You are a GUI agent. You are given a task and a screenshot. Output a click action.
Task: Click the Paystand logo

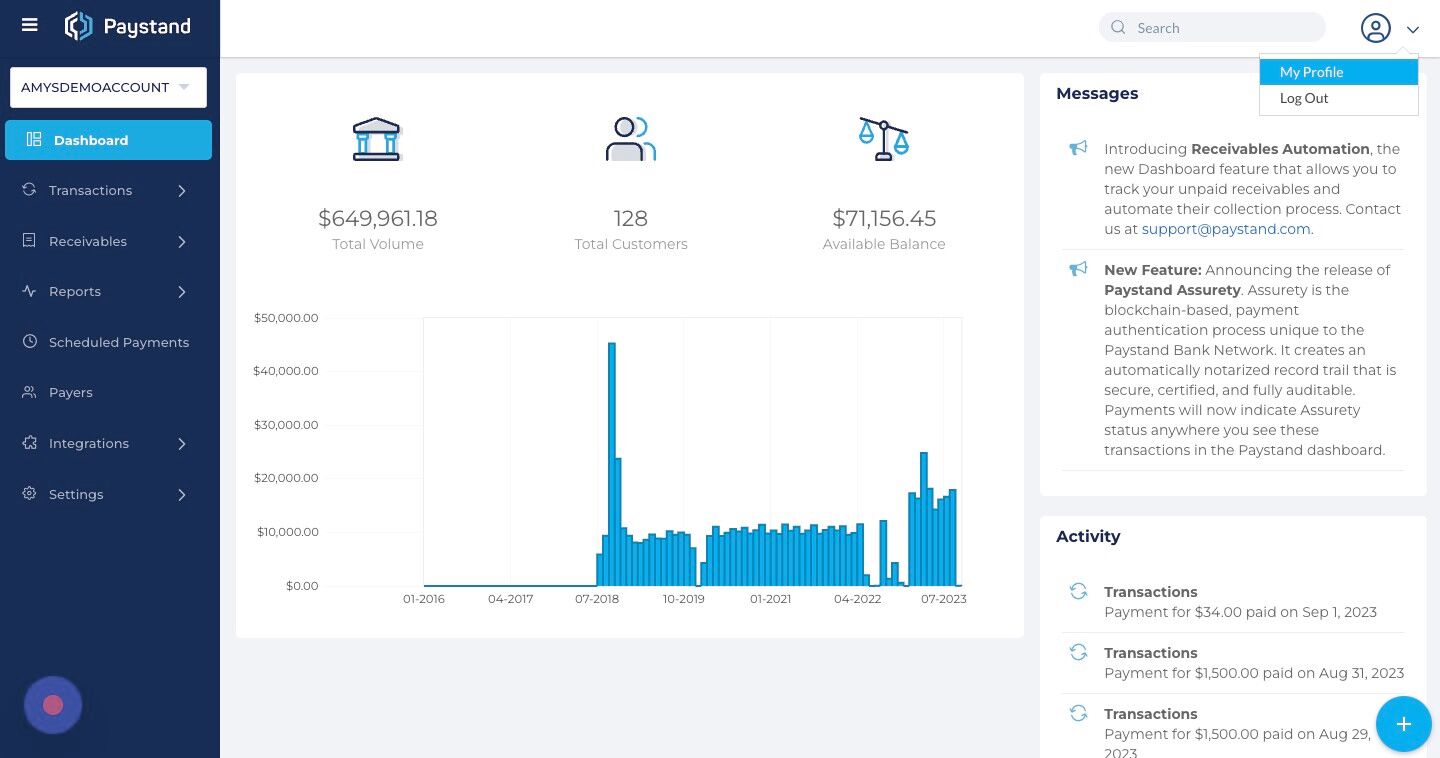tap(127, 27)
